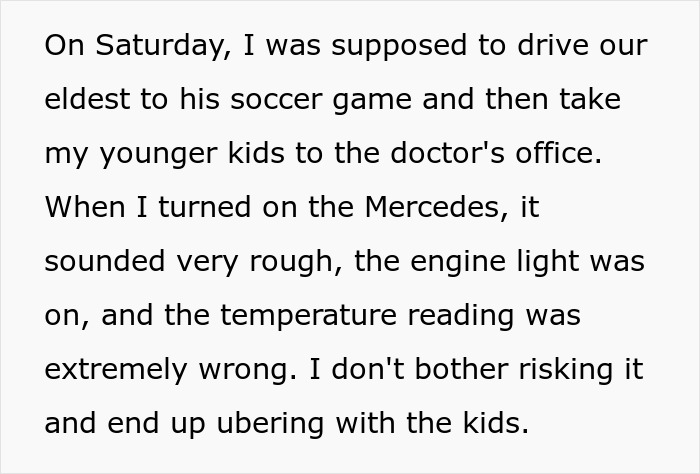Click on the word "sounded"
This screenshot has width=700, height=474.
pyautogui.click(x=102, y=262)
